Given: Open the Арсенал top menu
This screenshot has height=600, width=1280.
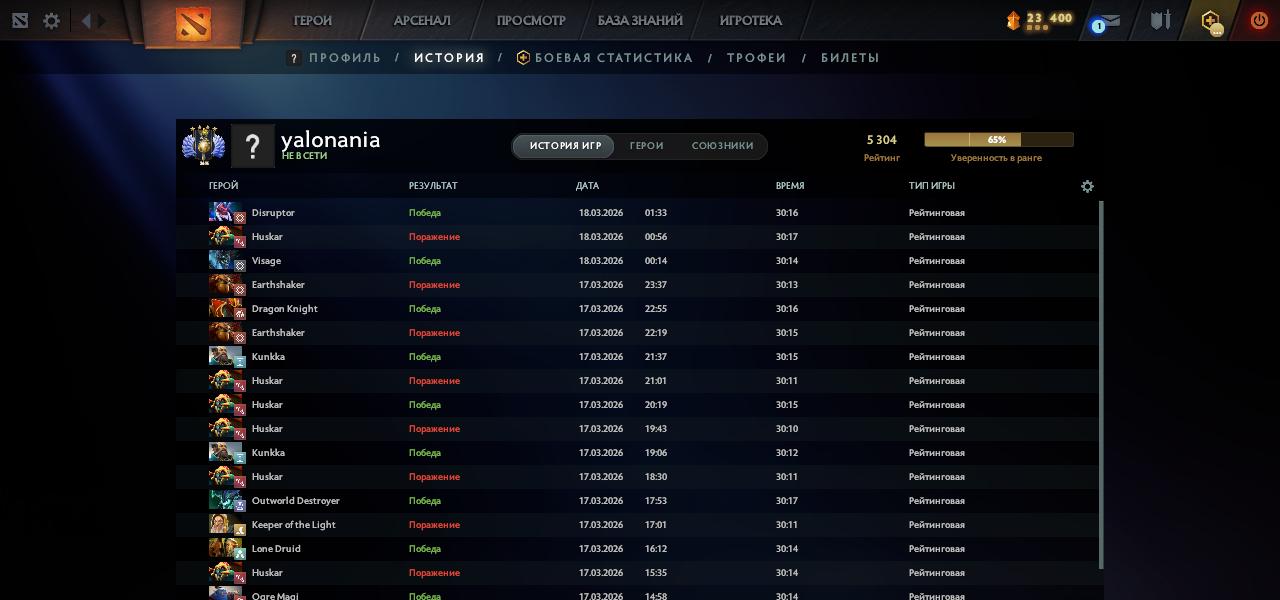Looking at the screenshot, I should (422, 20).
